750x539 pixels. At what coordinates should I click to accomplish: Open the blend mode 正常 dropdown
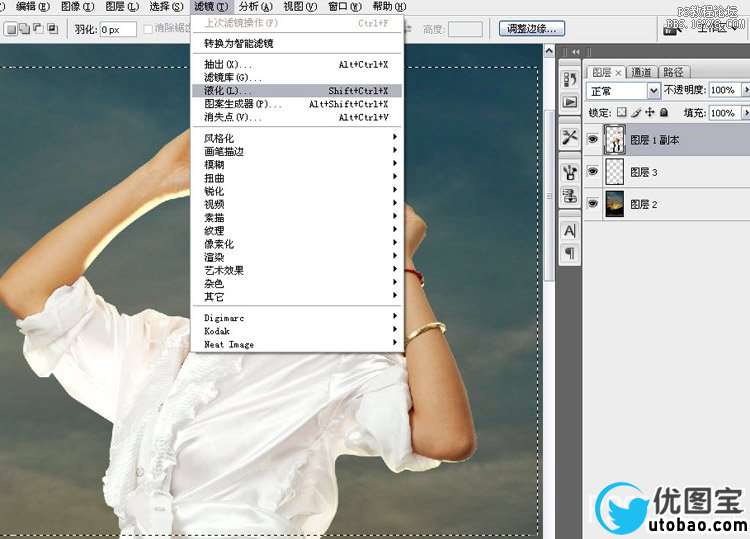pyautogui.click(x=623, y=90)
